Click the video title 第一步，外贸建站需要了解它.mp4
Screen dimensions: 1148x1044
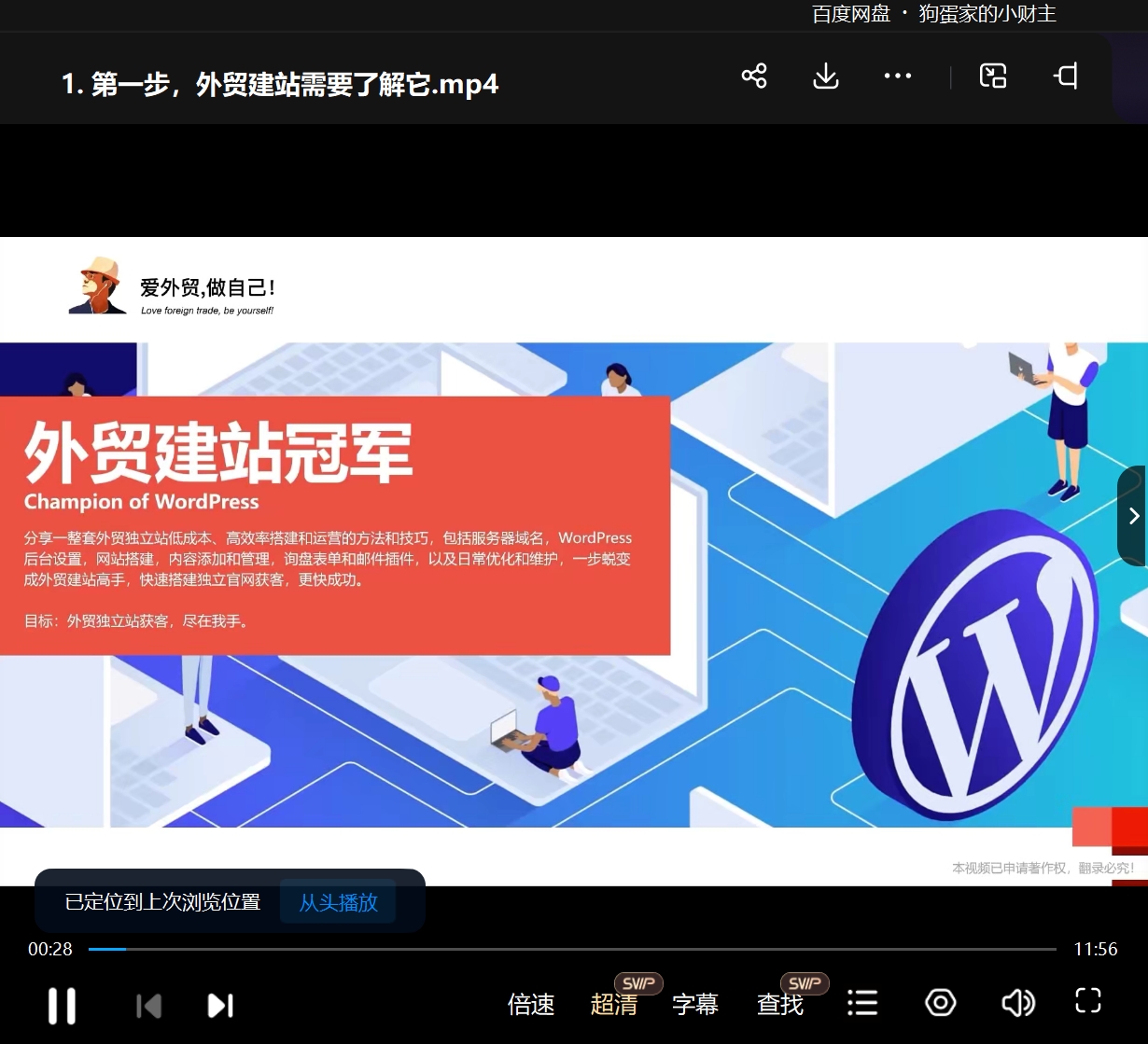point(280,85)
